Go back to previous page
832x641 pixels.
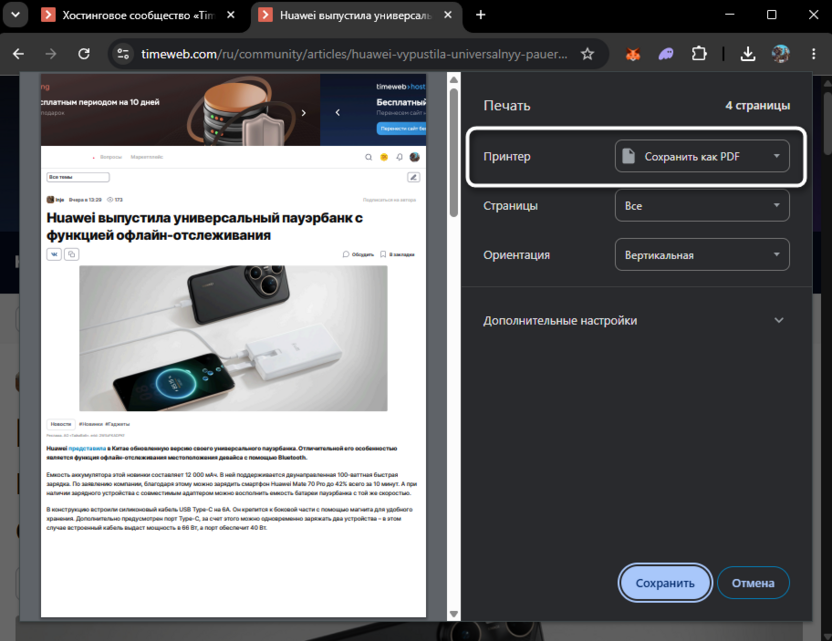tap(19, 54)
